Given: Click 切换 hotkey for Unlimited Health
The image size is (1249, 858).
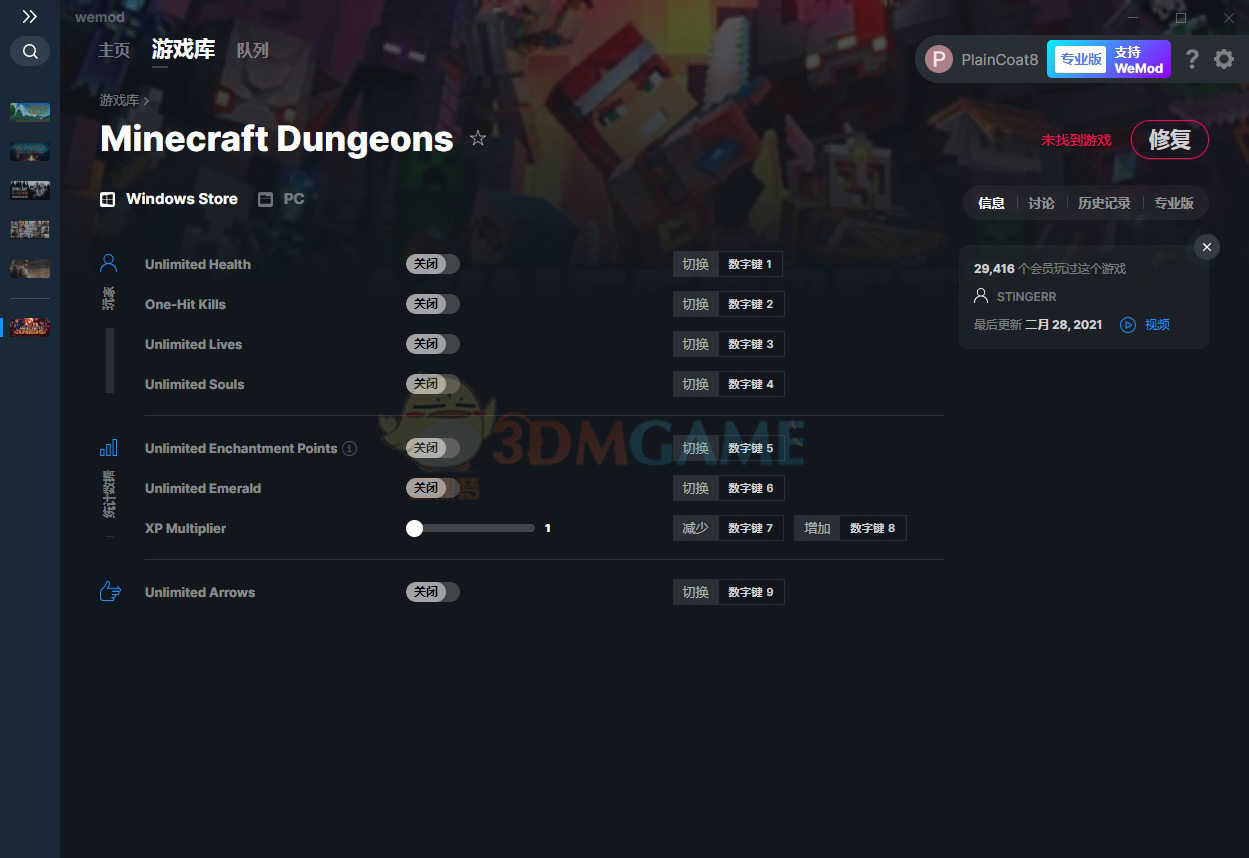Looking at the screenshot, I should point(696,264).
